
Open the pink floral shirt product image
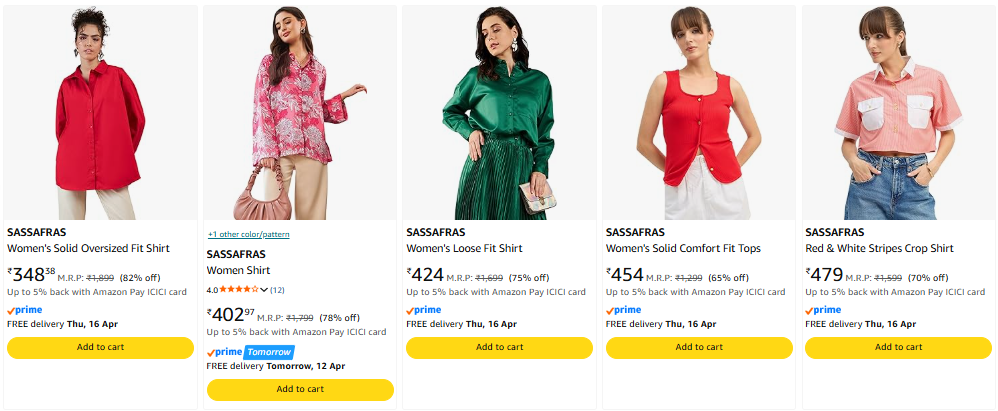click(x=299, y=112)
